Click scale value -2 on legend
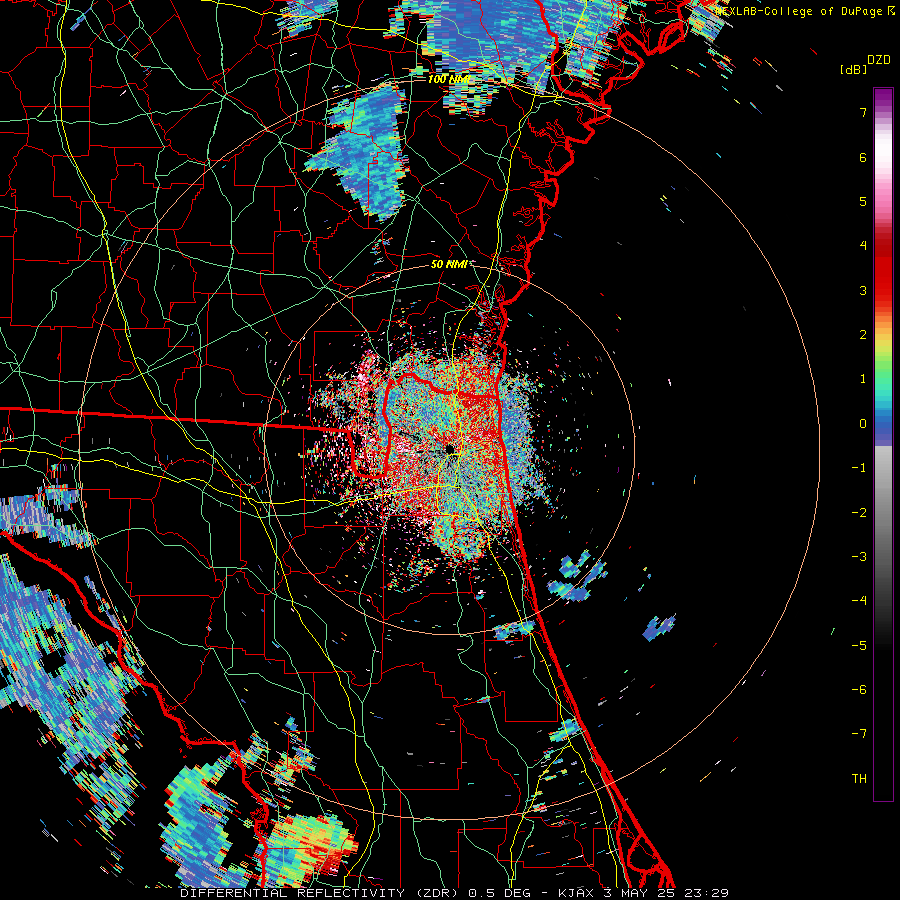Viewport: 900px width, 900px height. [x=859, y=512]
